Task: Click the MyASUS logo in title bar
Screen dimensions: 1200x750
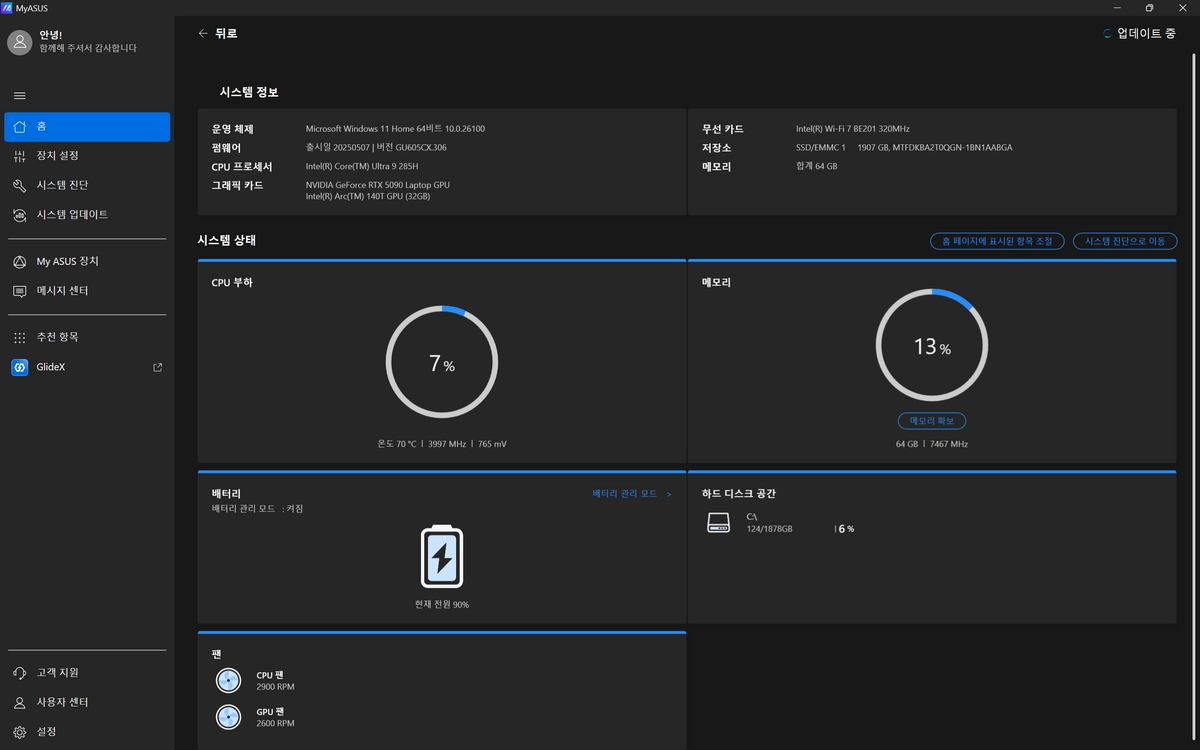Action: pyautogui.click(x=7, y=7)
